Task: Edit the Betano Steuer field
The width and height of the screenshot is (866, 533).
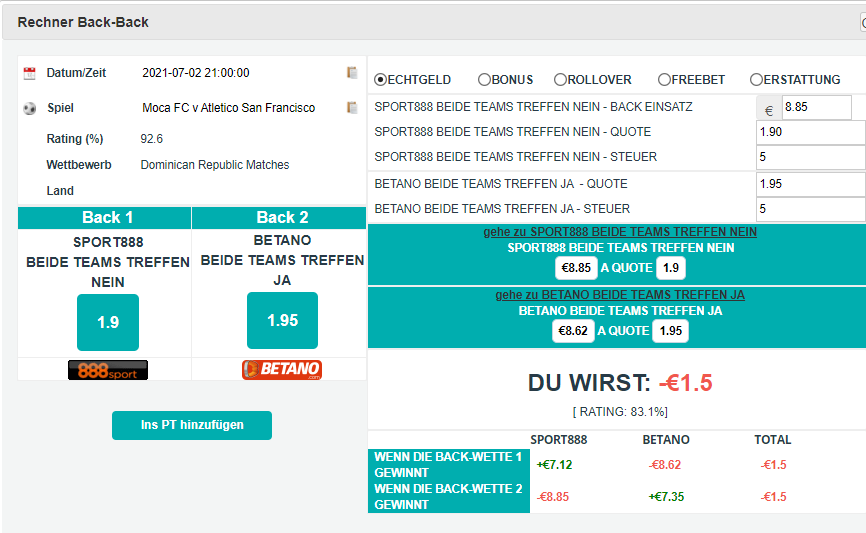Action: tap(811, 209)
